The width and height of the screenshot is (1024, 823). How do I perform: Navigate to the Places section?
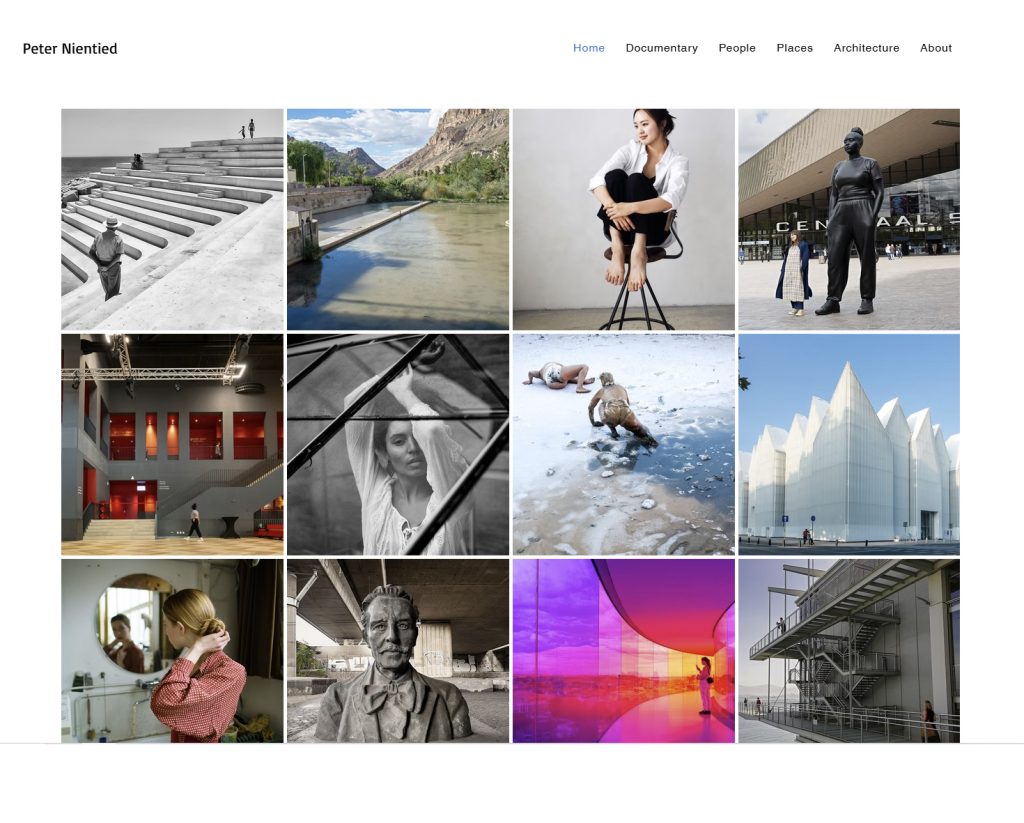tap(794, 48)
